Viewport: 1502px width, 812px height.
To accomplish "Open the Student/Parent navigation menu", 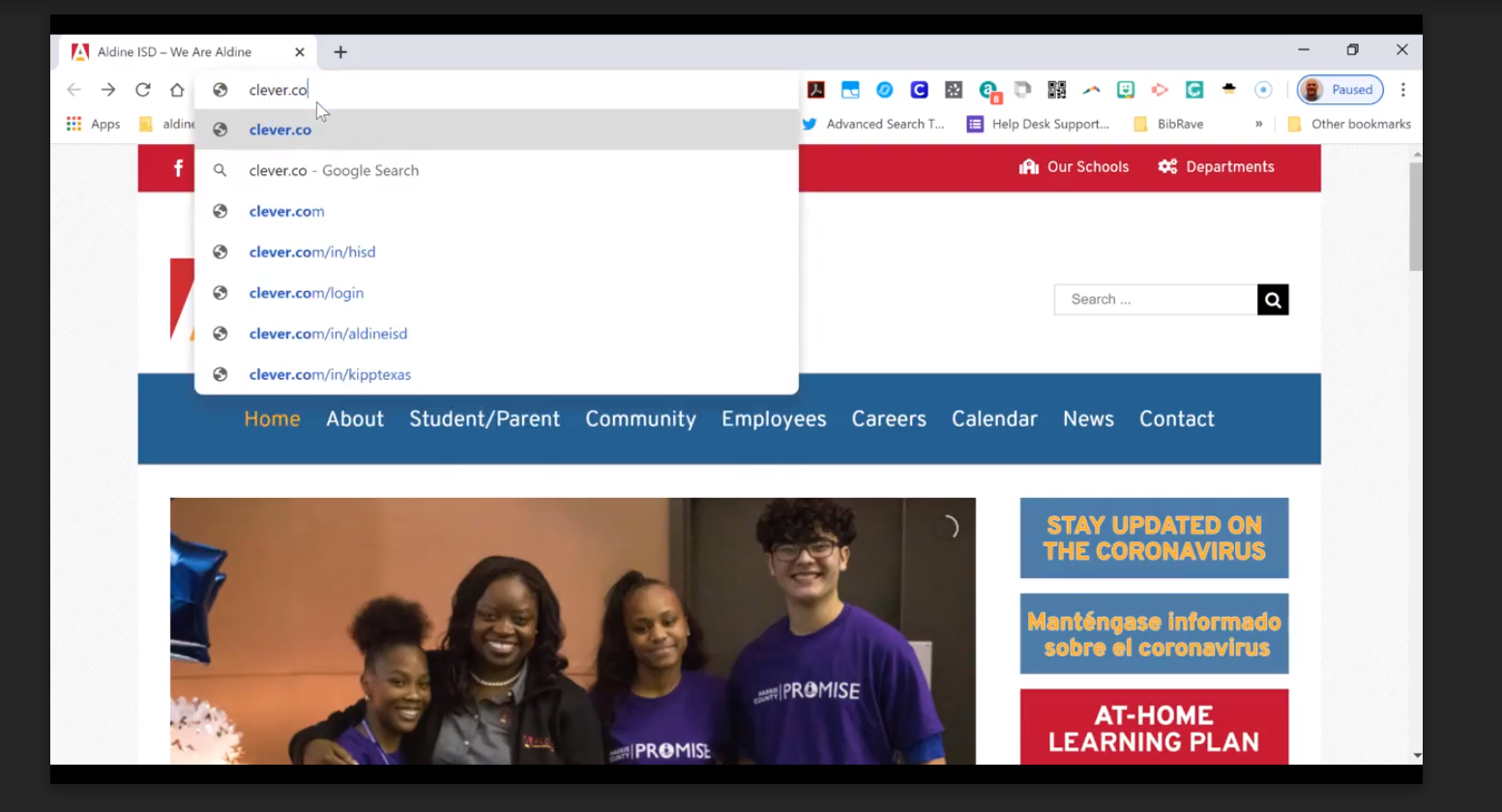I will coord(485,419).
